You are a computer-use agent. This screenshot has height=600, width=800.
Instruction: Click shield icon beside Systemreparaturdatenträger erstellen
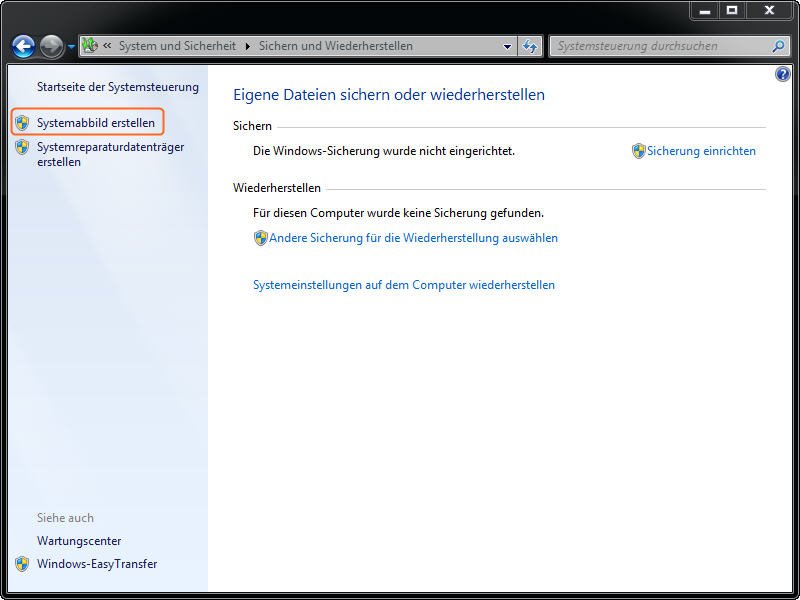click(22, 147)
